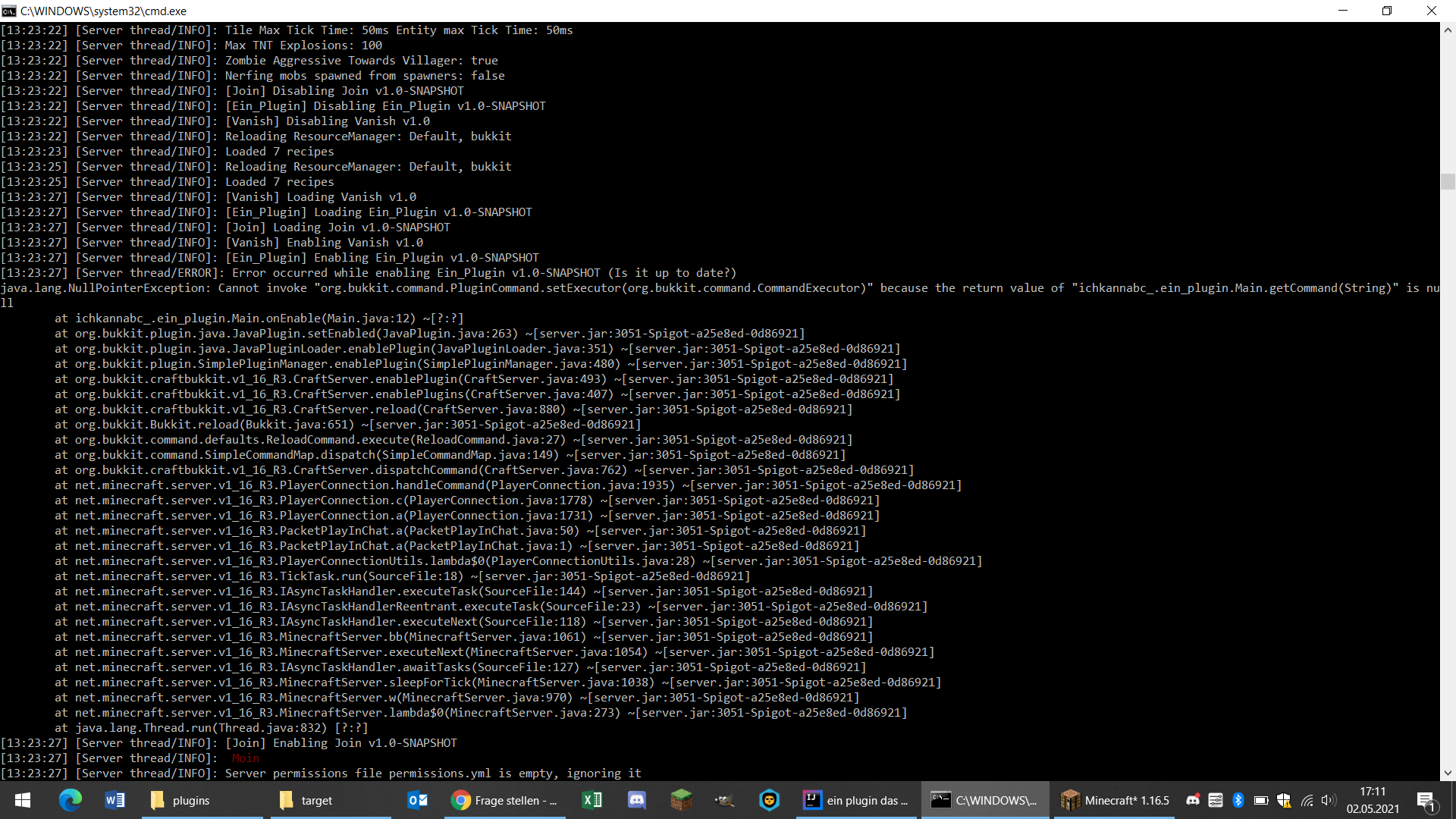The width and height of the screenshot is (1456, 819).
Task: Launch Microsoft Edge from the taskbar
Action: point(70,800)
